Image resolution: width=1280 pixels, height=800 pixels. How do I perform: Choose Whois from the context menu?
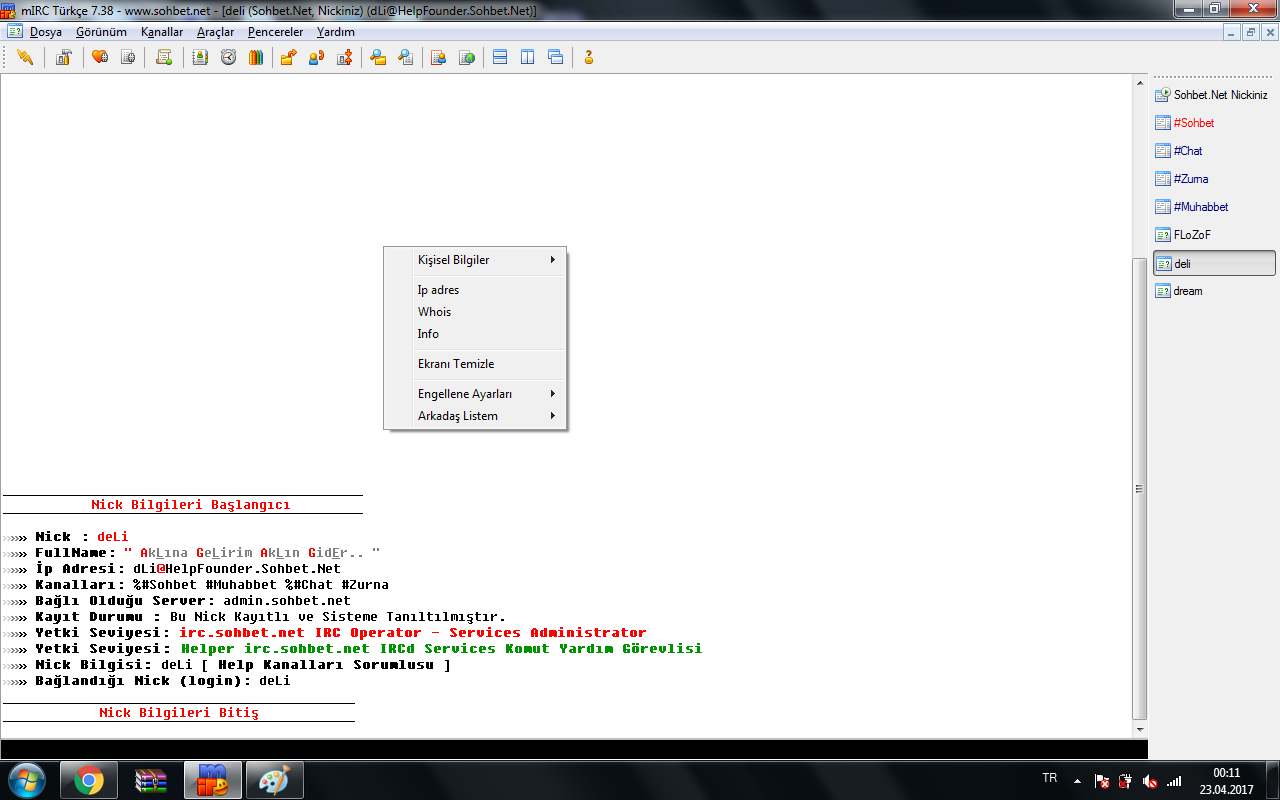coord(435,312)
